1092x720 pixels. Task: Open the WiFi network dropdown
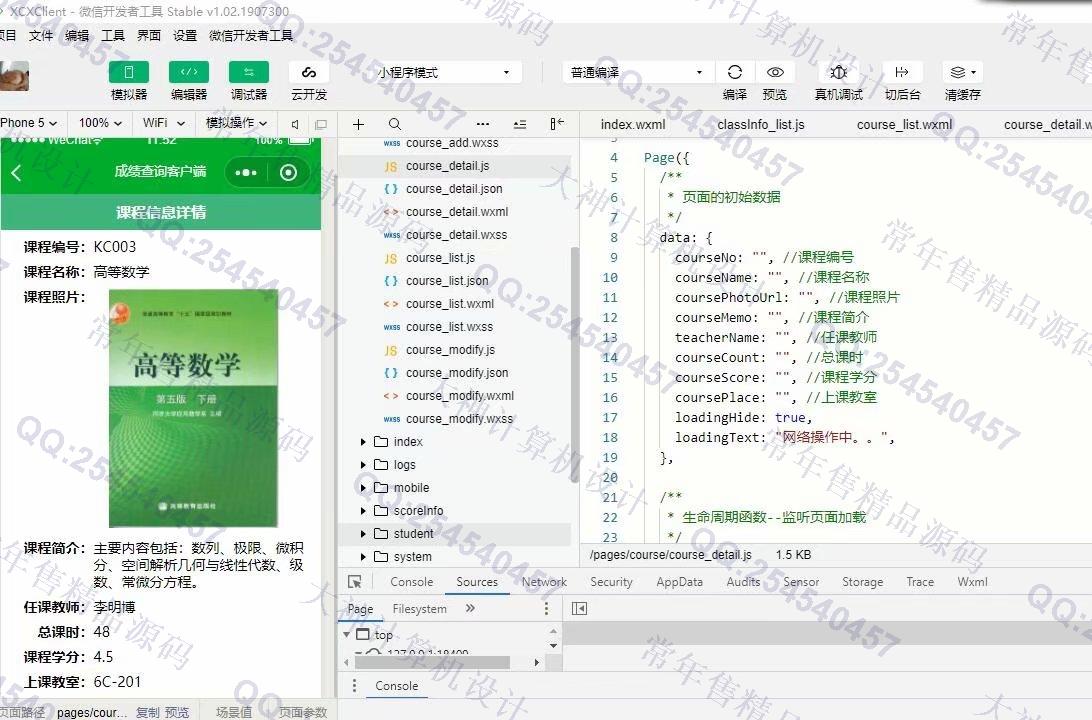pyautogui.click(x=164, y=123)
